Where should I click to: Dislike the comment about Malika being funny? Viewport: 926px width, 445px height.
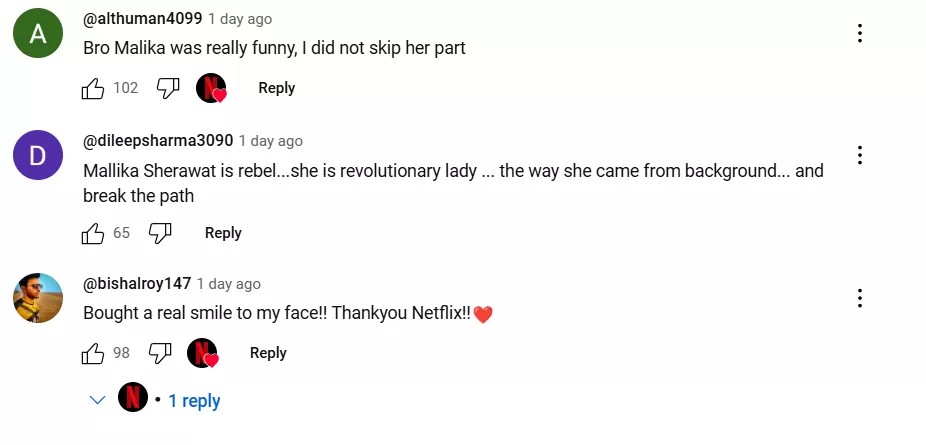(168, 88)
